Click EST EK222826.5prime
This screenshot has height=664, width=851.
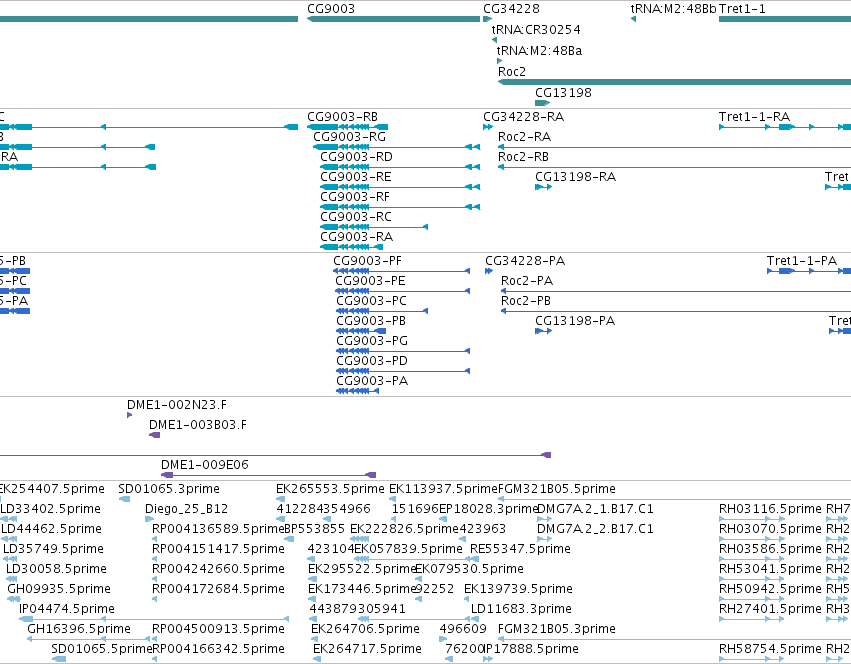(x=359, y=539)
